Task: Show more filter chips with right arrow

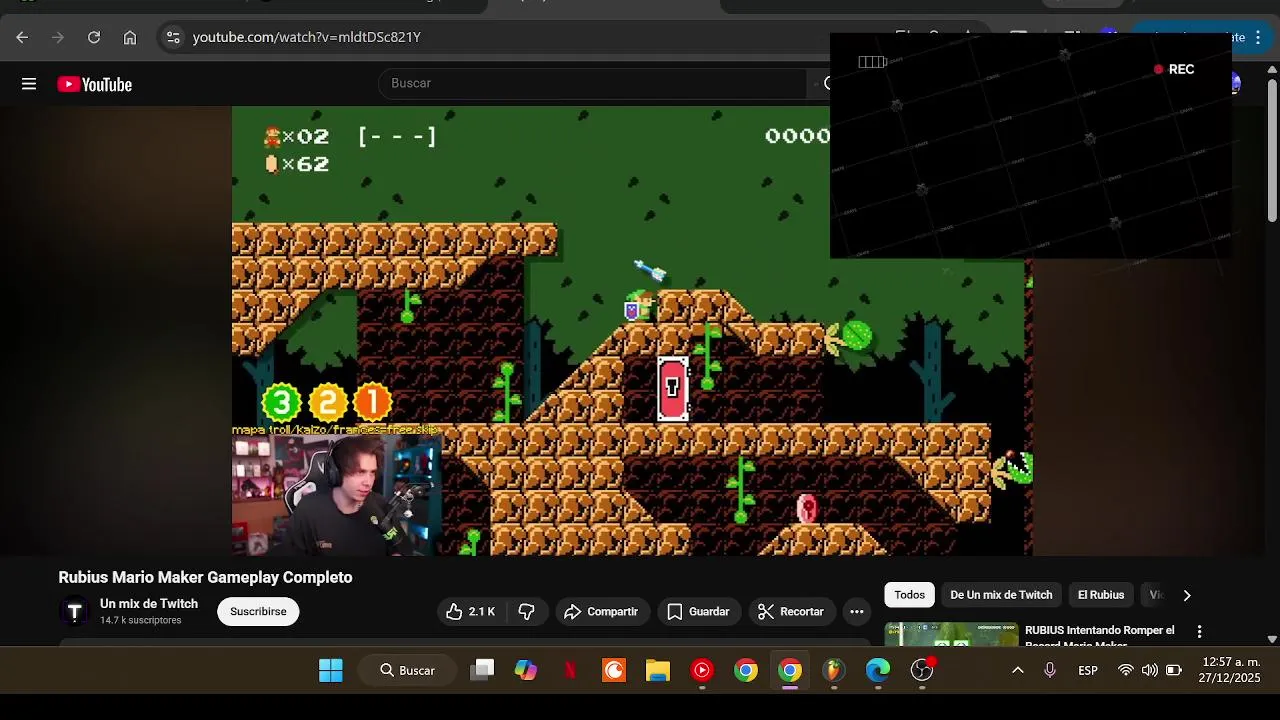Action: (1187, 595)
